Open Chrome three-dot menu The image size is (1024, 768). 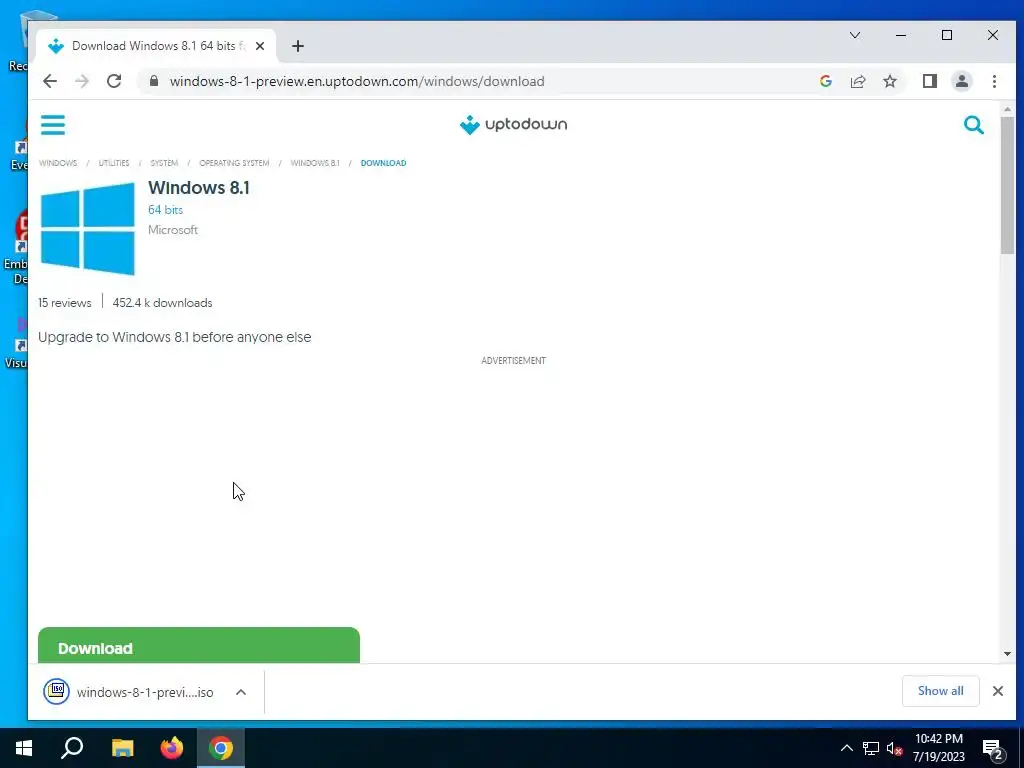[994, 81]
